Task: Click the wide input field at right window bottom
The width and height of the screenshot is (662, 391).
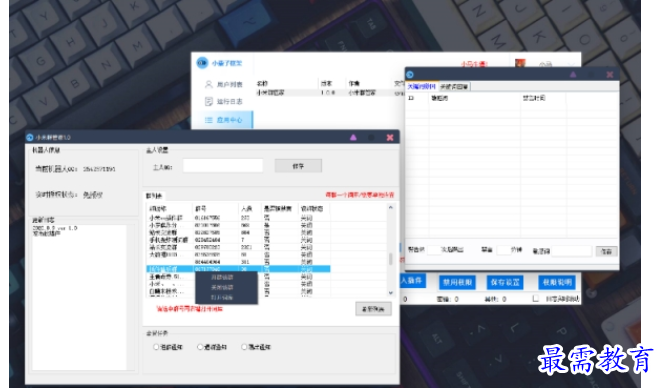Action: 572,251
